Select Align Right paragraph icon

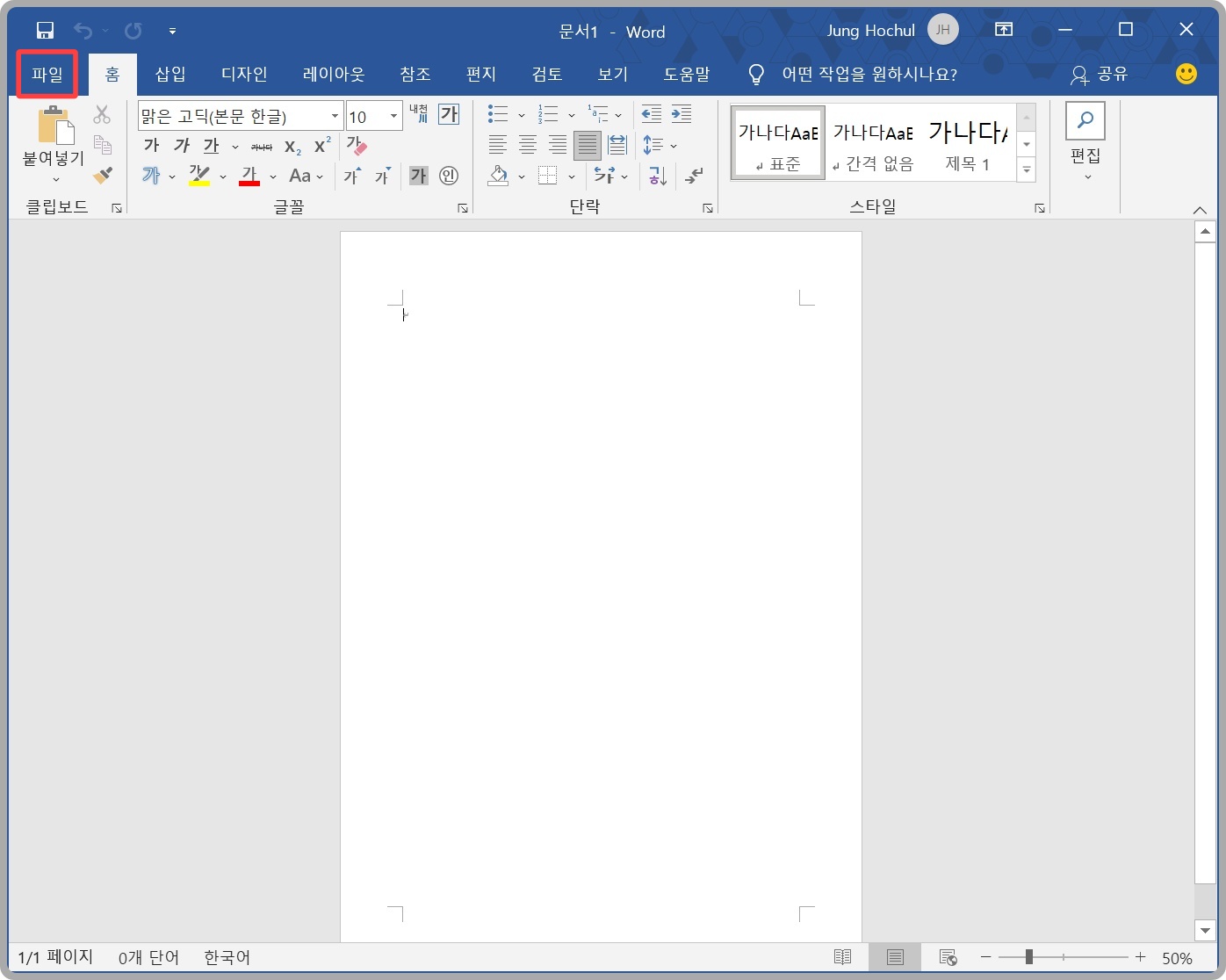coord(558,145)
